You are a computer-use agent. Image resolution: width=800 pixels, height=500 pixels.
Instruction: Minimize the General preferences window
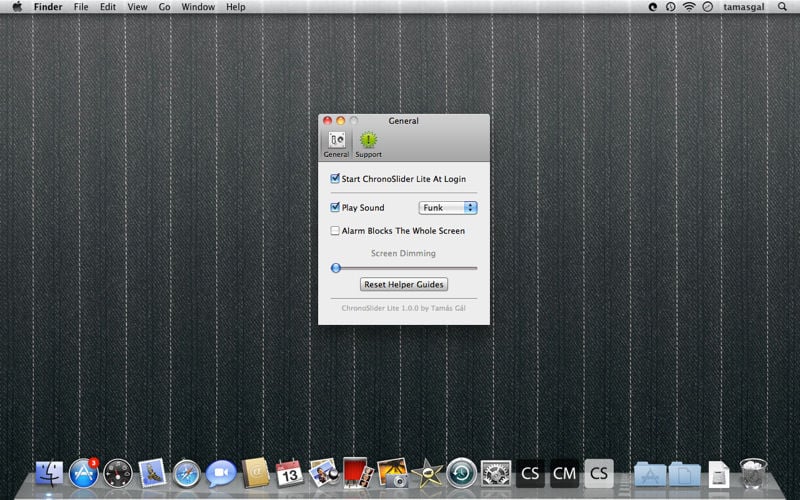(340, 120)
